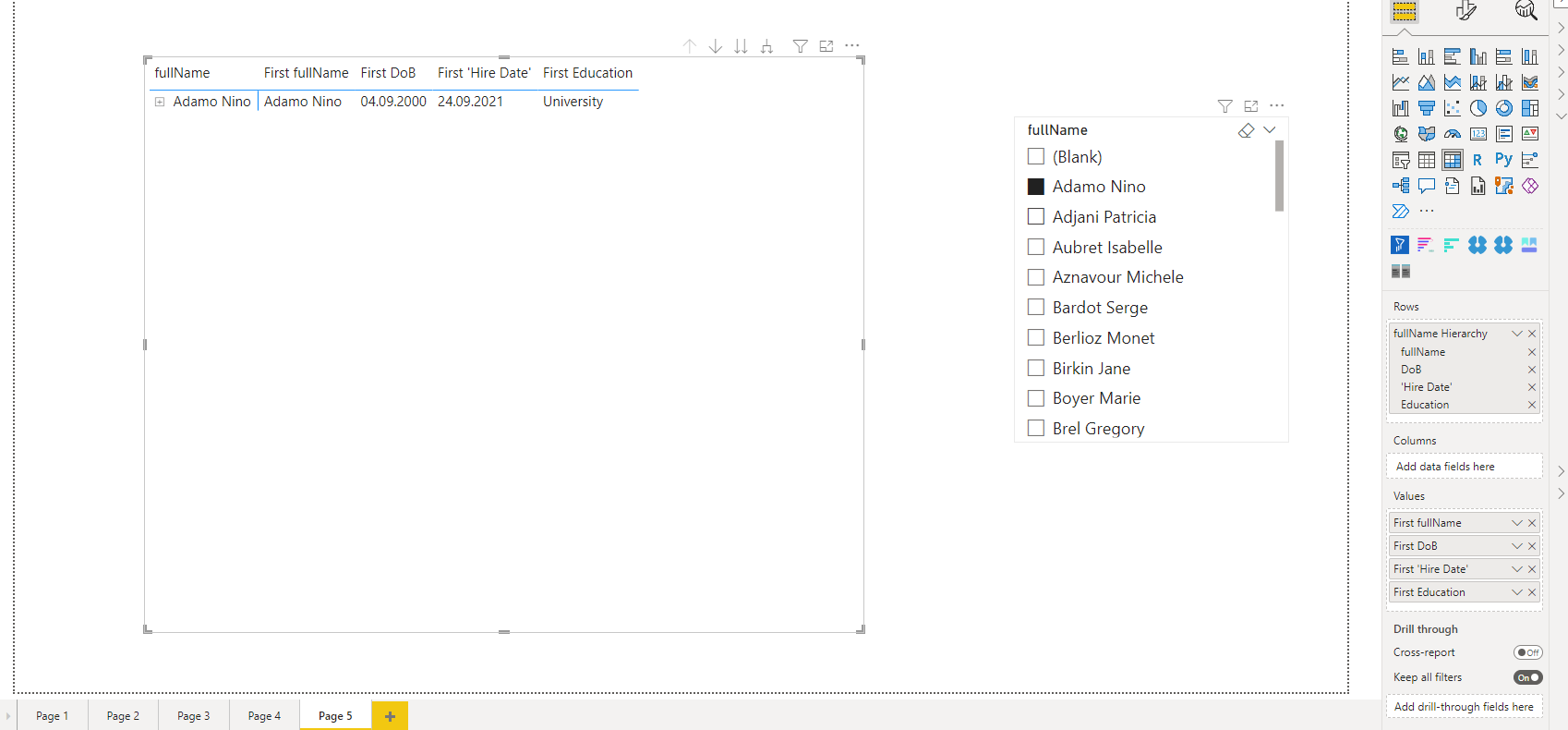Select the Decomposition tree visual
Image resolution: width=1568 pixels, height=730 pixels.
click(x=1401, y=186)
